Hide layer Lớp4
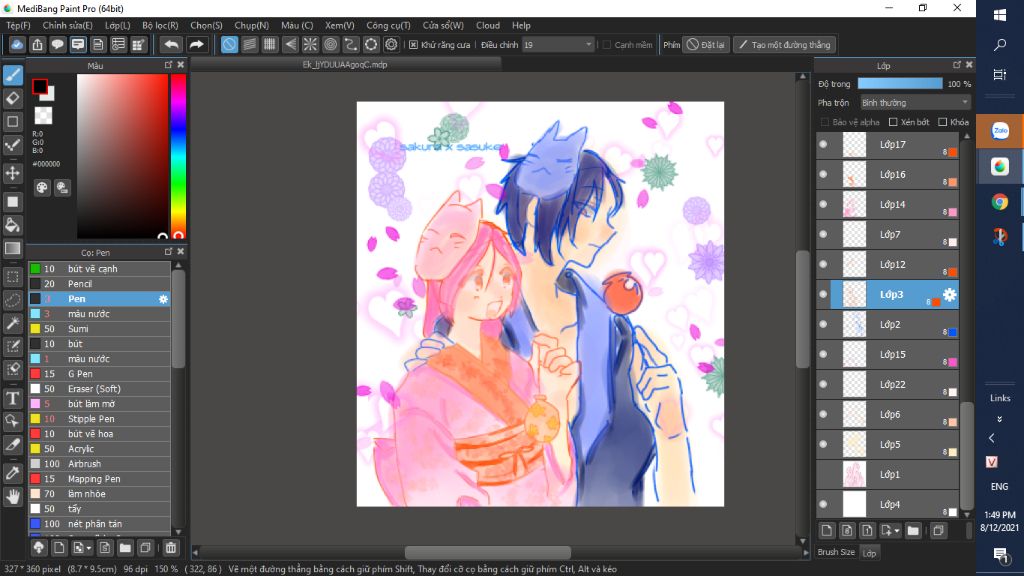Viewport: 1024px width, 576px height. pos(823,505)
